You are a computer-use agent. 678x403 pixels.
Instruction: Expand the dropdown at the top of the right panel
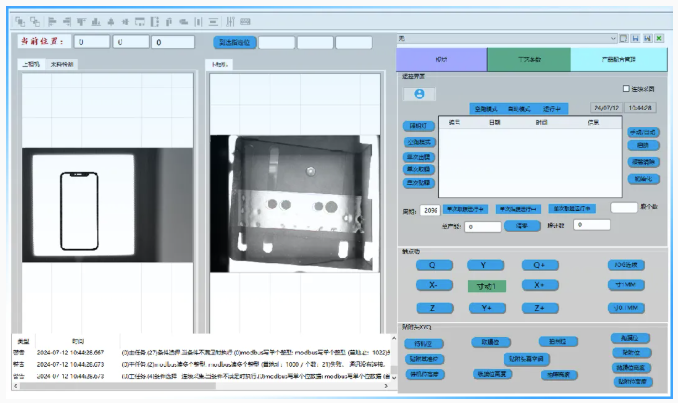pyautogui.click(x=611, y=38)
